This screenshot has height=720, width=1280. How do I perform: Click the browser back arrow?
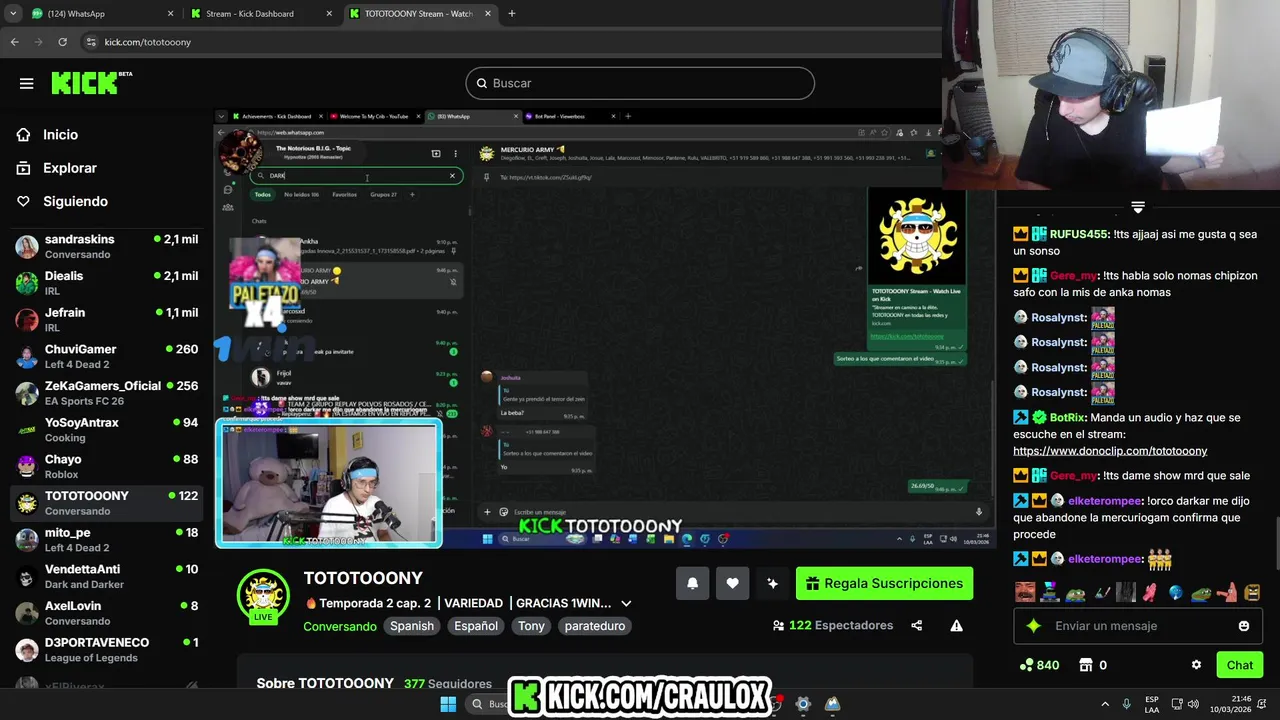14,42
